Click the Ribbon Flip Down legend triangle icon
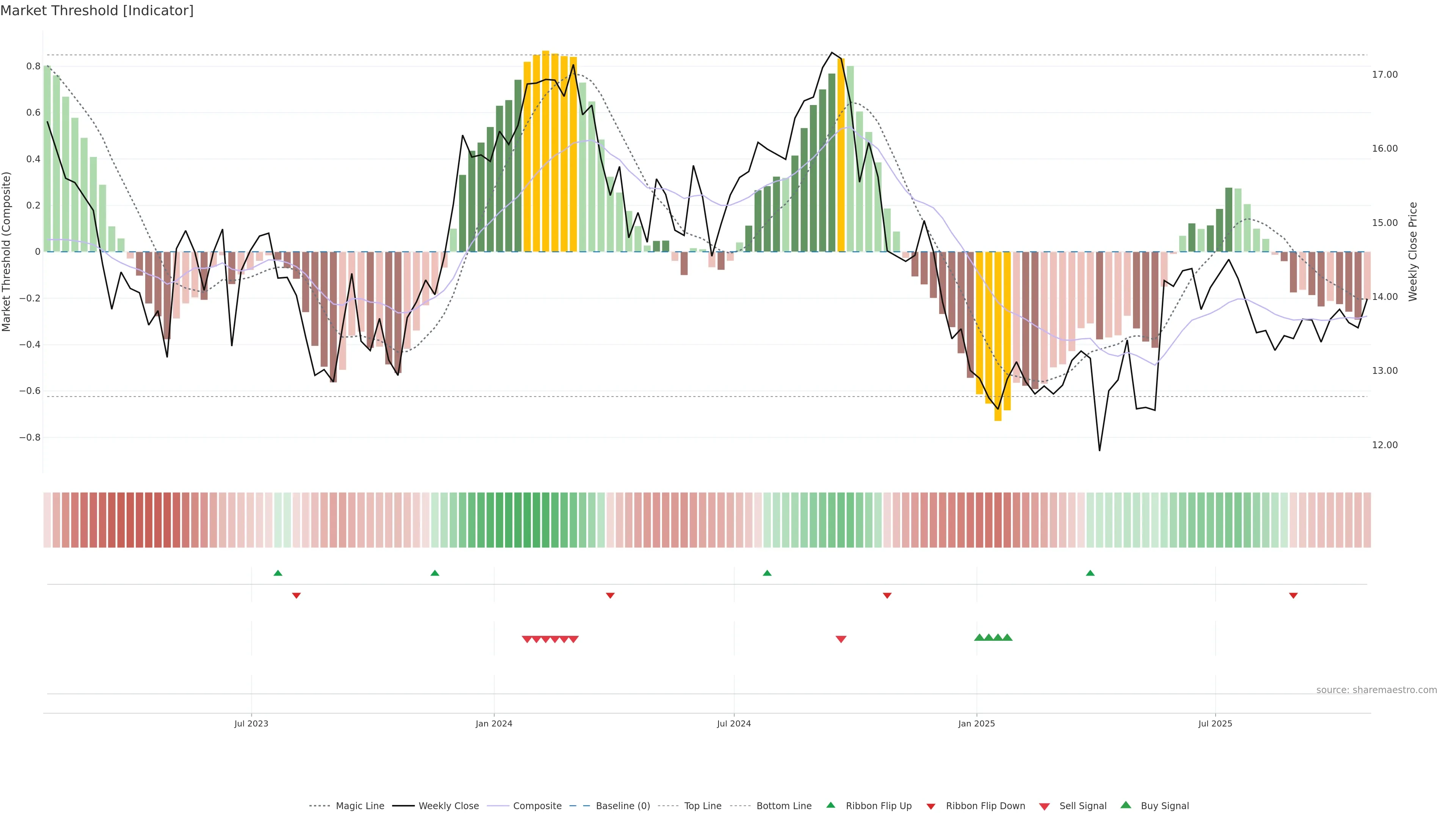The height and width of the screenshot is (819, 1456). (931, 806)
